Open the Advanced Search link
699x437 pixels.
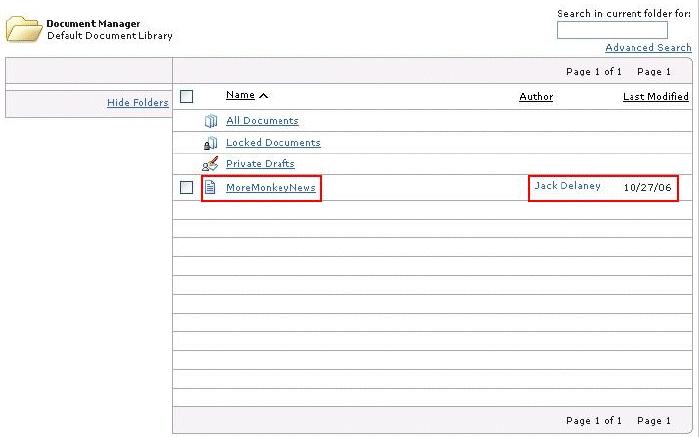coord(648,48)
